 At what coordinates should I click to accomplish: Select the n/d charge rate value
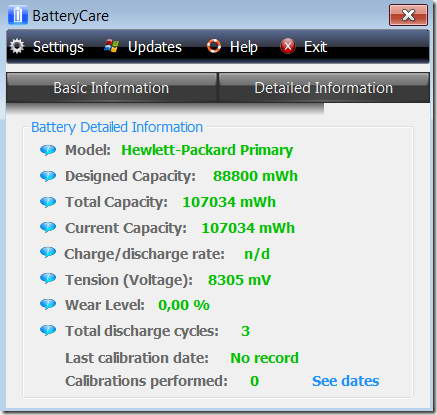coord(257,254)
